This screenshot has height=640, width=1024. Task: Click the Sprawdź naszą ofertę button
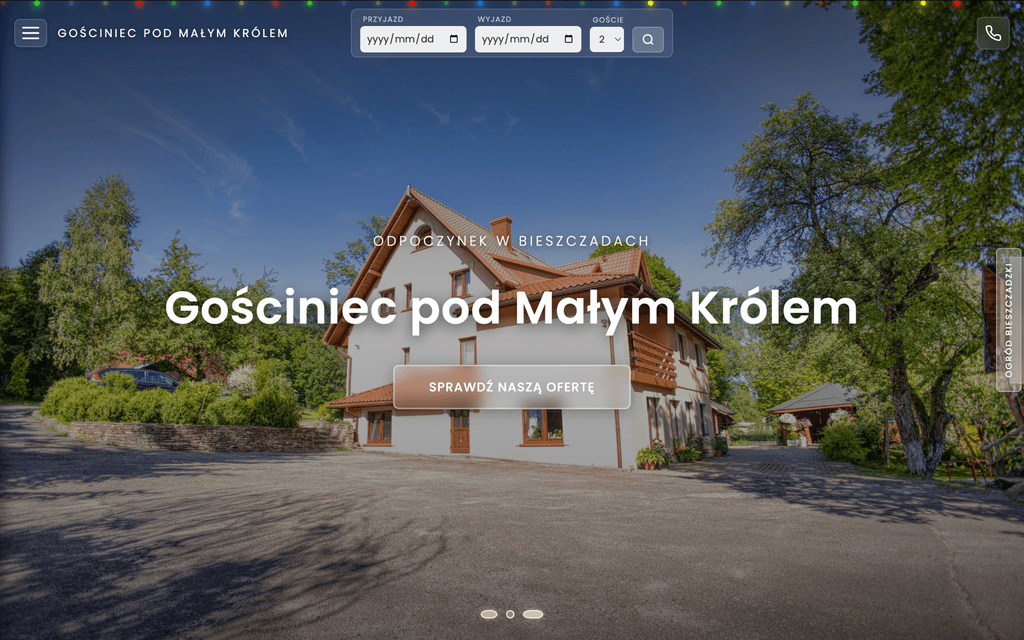point(512,387)
